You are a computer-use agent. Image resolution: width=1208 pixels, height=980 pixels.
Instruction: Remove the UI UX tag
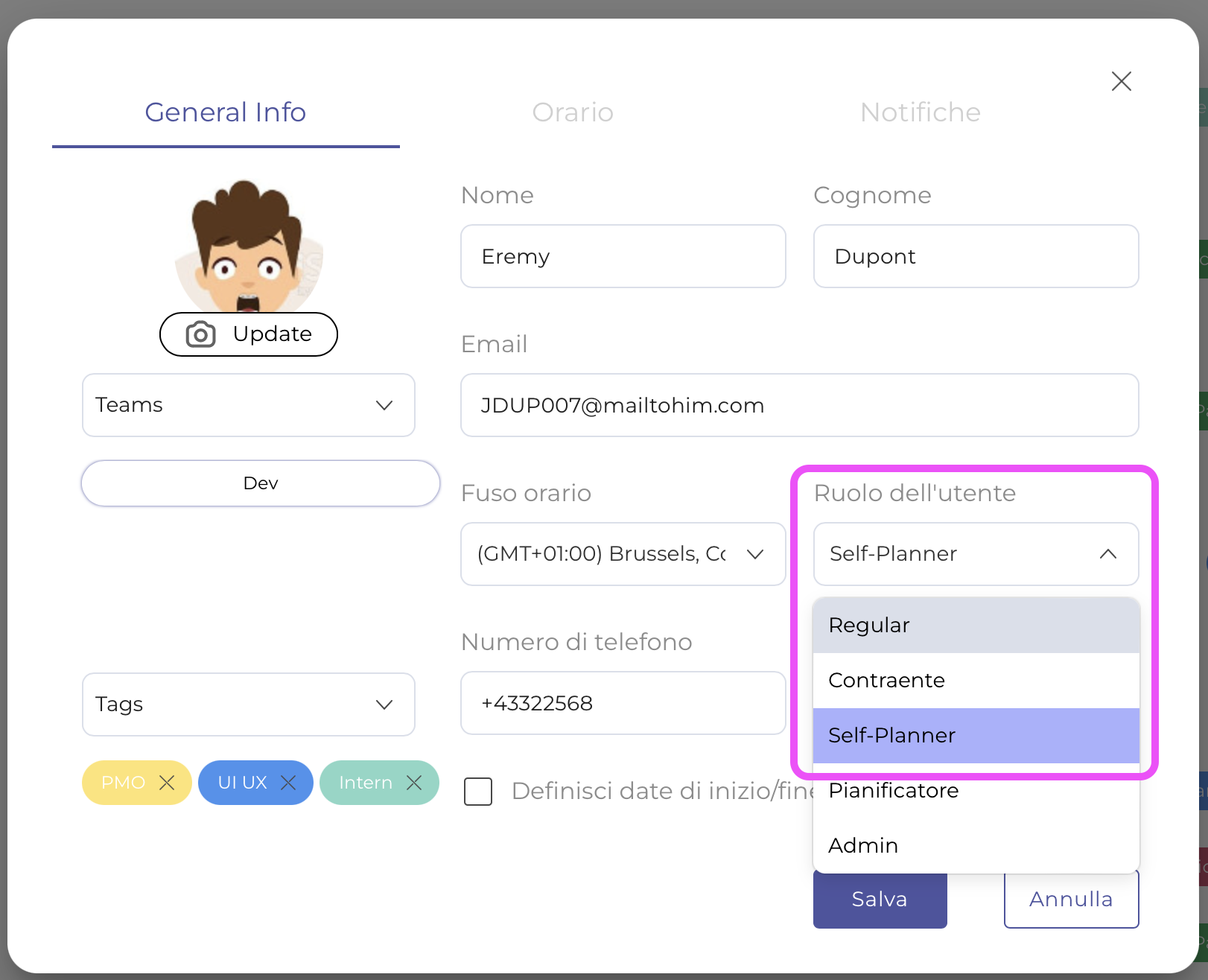tap(288, 783)
